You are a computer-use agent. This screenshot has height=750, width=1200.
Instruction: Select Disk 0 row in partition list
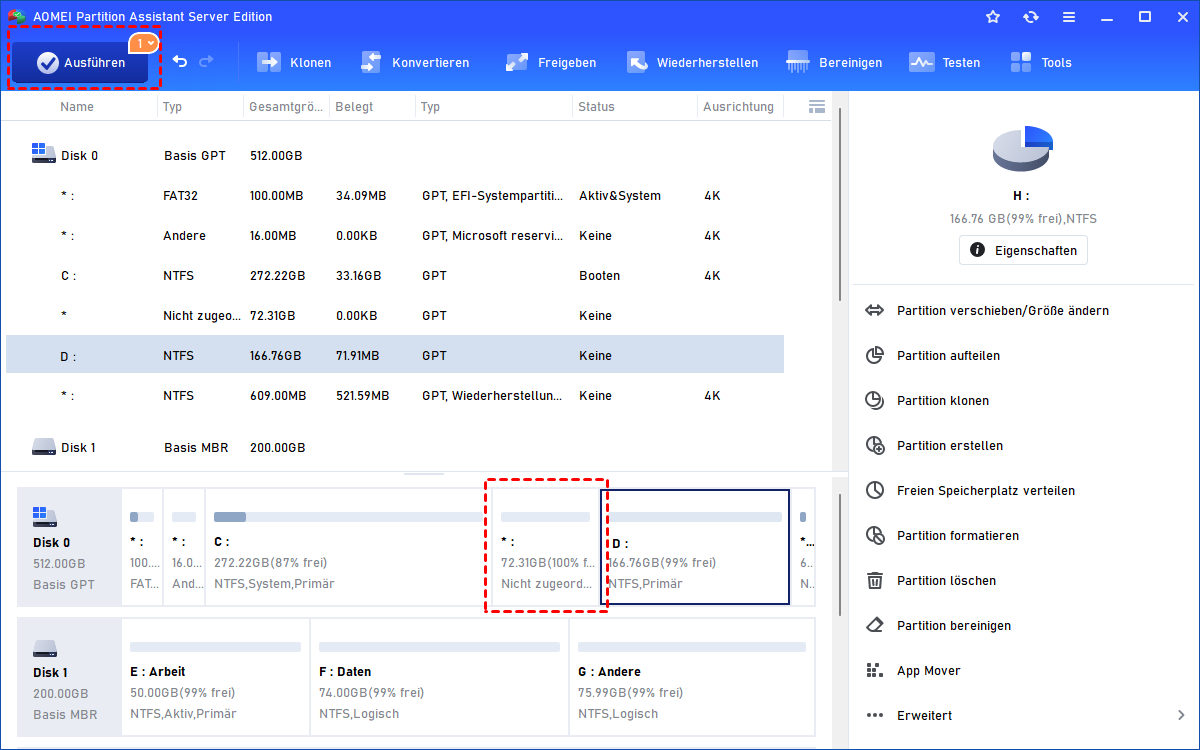[x=395, y=156]
